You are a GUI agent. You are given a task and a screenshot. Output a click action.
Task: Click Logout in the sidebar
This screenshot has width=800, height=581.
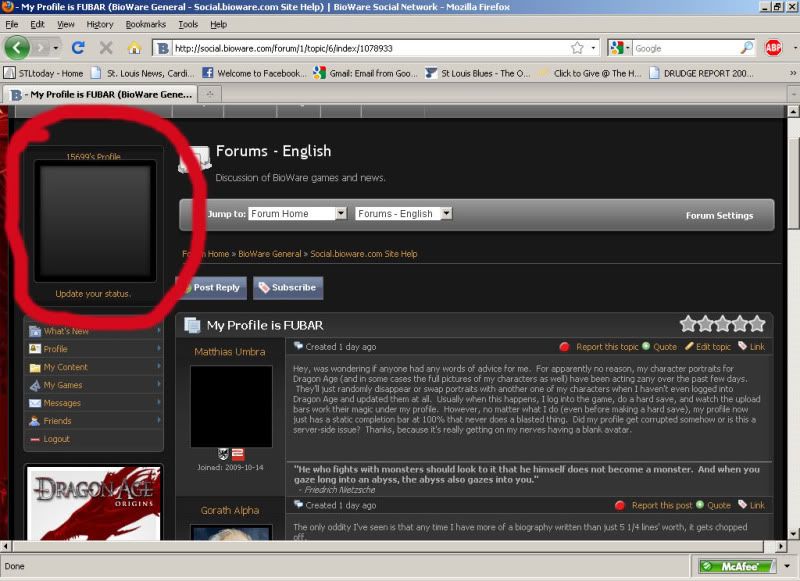[57, 439]
